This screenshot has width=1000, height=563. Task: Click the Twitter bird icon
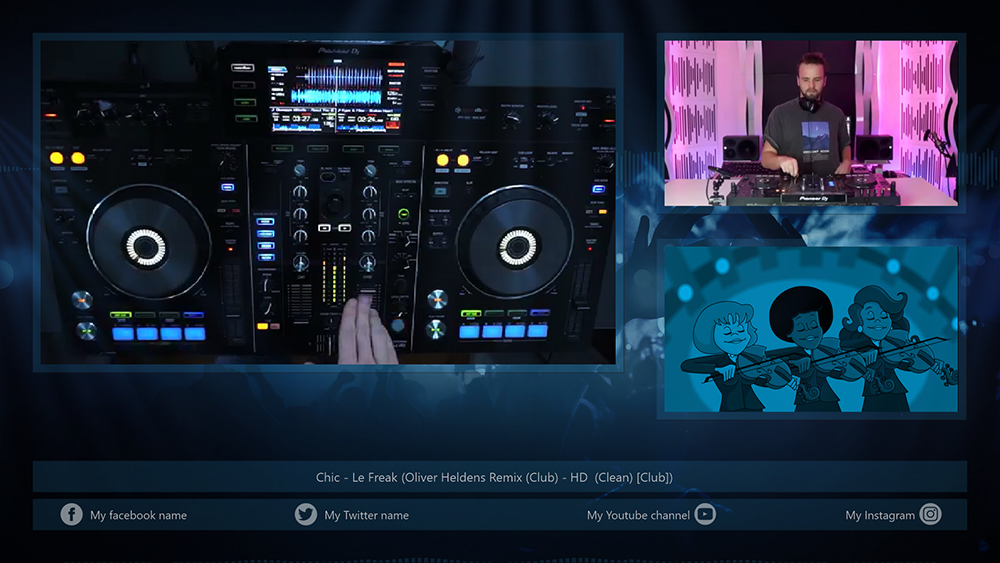point(305,515)
